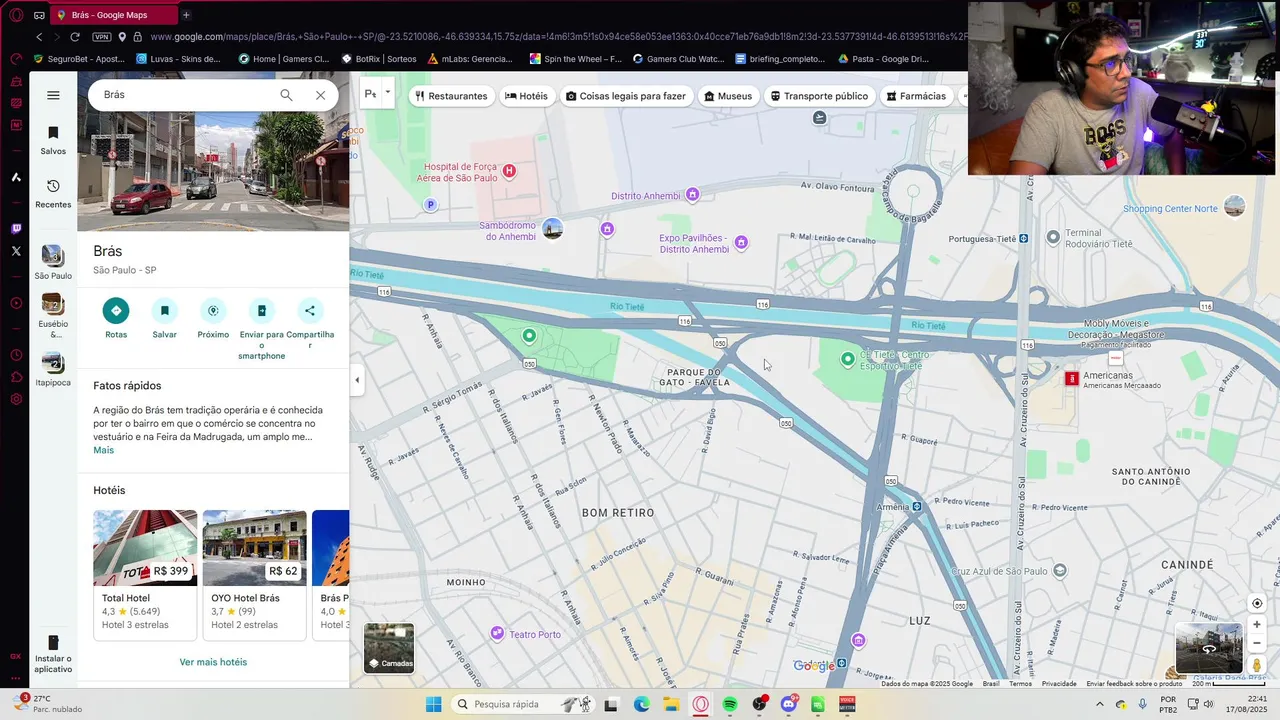Viewport: 1280px width, 720px height.
Task: Open the Google Maps hamburger menu
Action: (x=53, y=95)
